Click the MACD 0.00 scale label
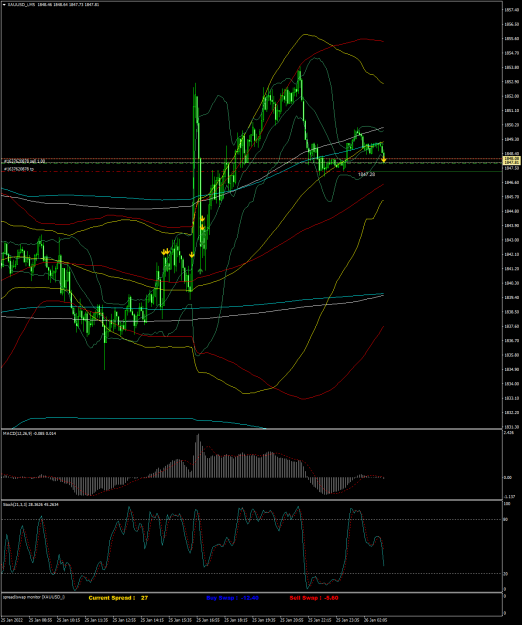Screen dimensions: 522x625 [x=508, y=477]
